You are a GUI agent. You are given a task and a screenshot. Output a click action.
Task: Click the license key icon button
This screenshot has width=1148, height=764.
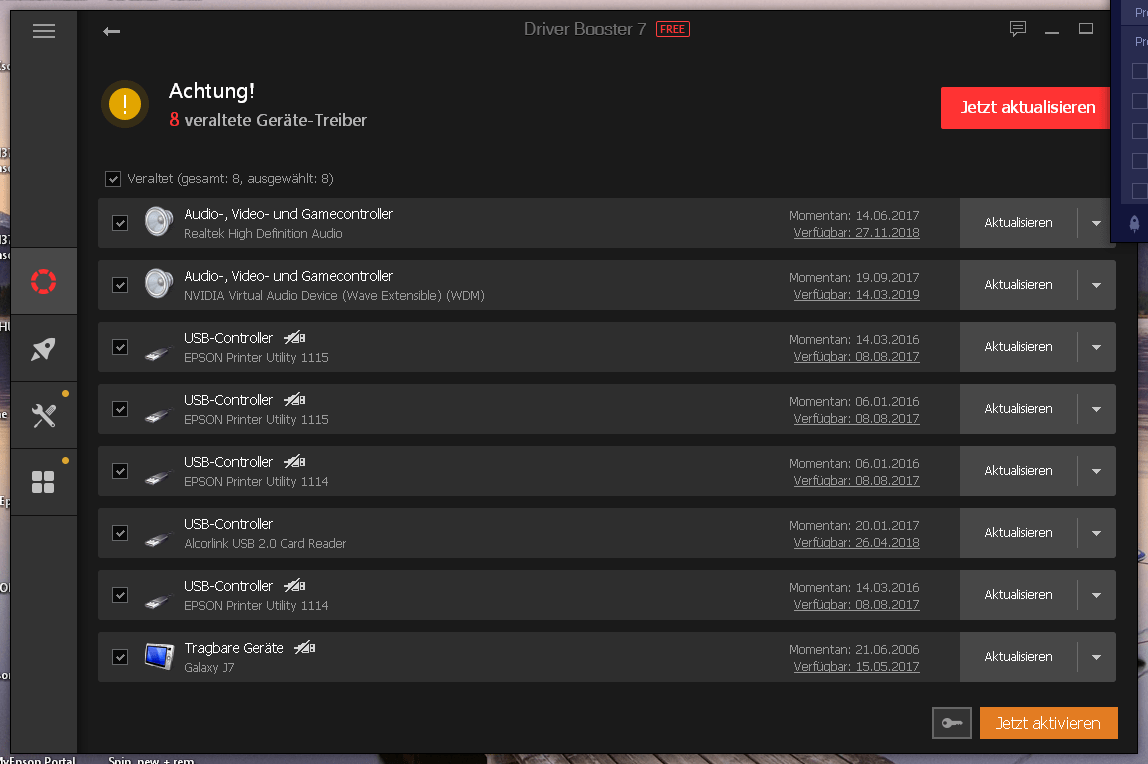pyautogui.click(x=952, y=723)
